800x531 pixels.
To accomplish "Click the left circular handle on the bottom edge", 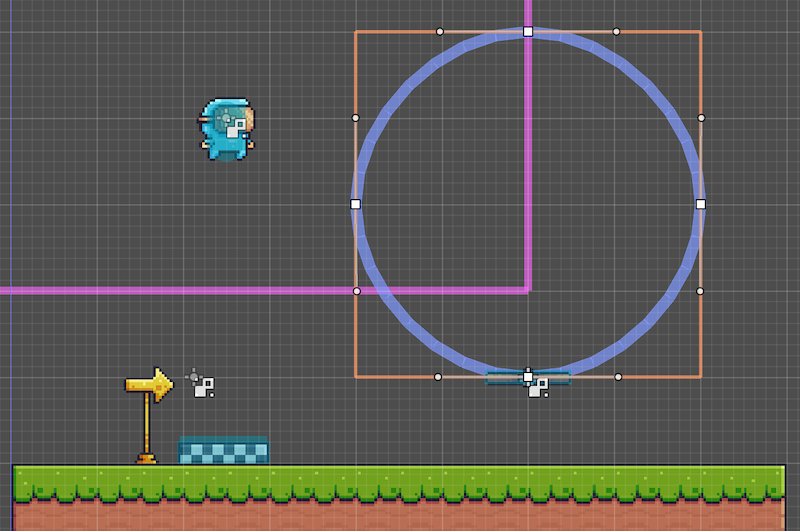I will click(x=438, y=377).
